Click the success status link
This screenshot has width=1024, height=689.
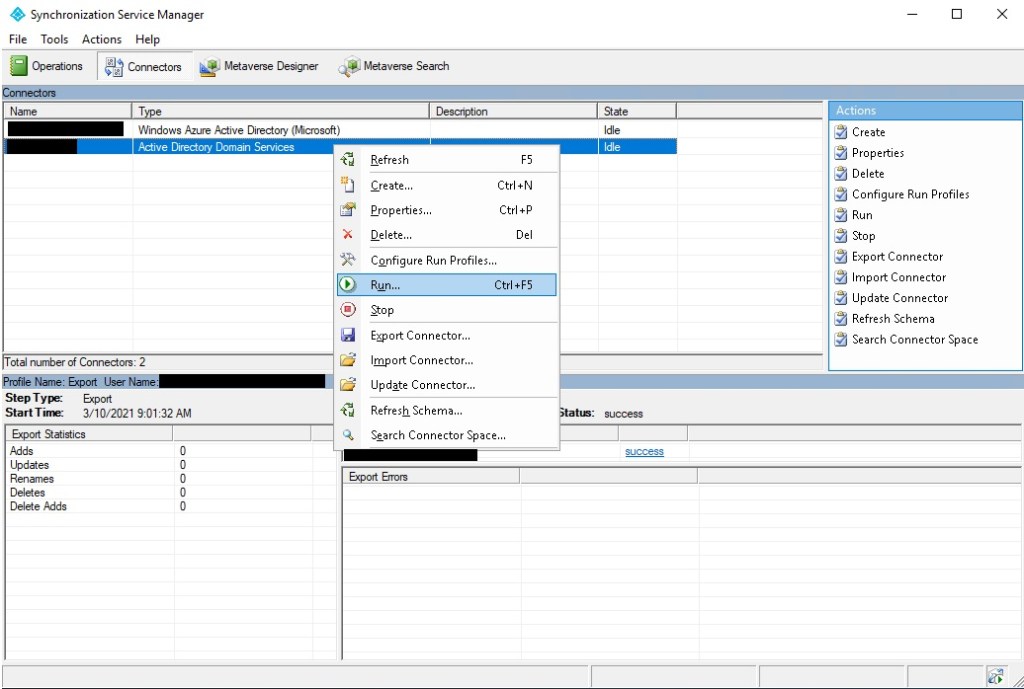pyautogui.click(x=644, y=451)
